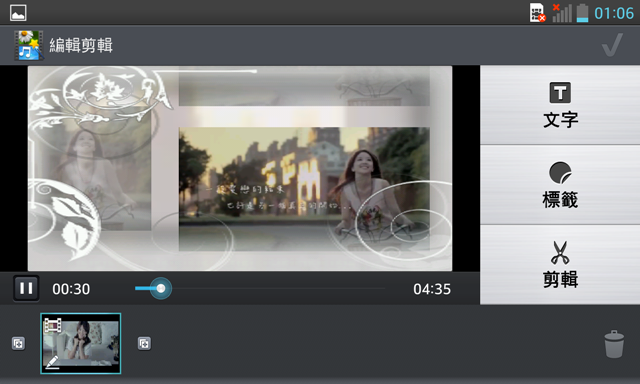The width and height of the screenshot is (640, 384).
Task: Add clip before the thumbnail
Action: (x=18, y=344)
